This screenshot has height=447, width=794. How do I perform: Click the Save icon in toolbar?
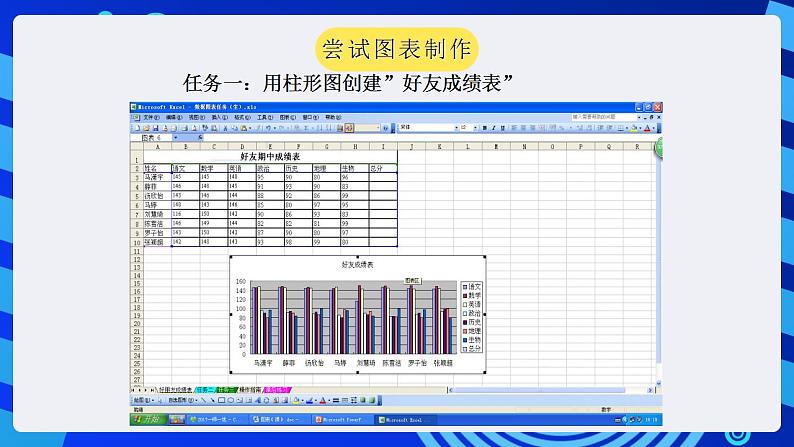[x=156, y=128]
